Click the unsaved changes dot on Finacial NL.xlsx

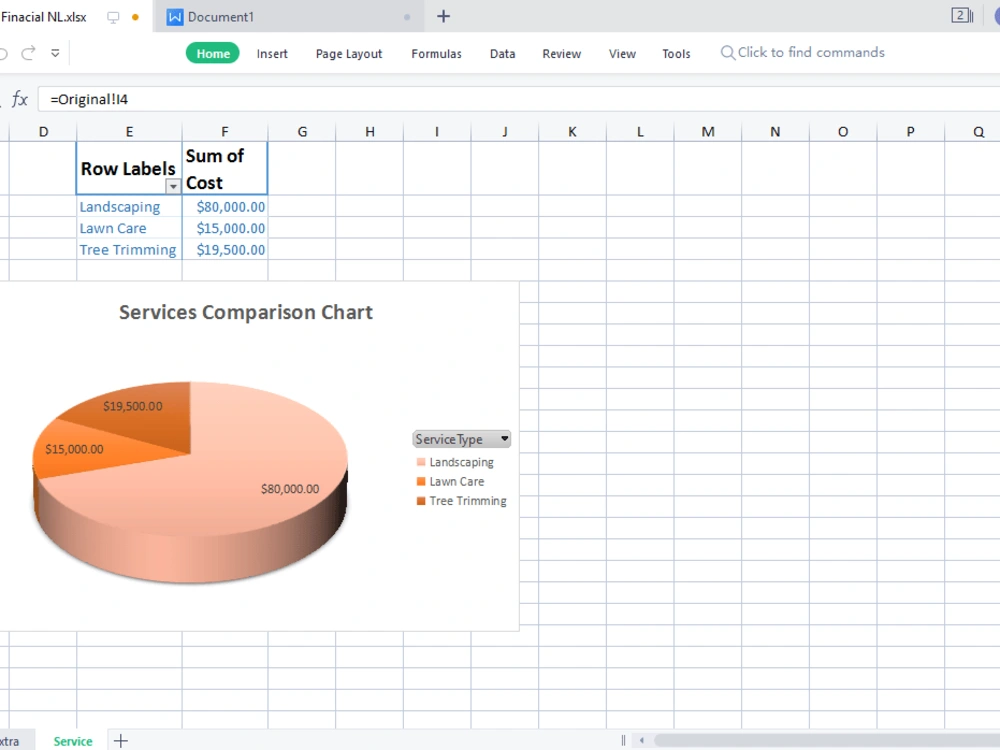tap(135, 17)
